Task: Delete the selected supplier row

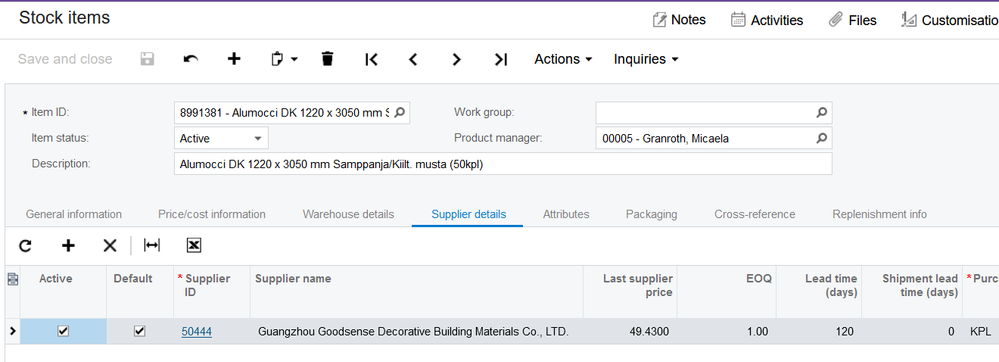Action: tap(110, 245)
